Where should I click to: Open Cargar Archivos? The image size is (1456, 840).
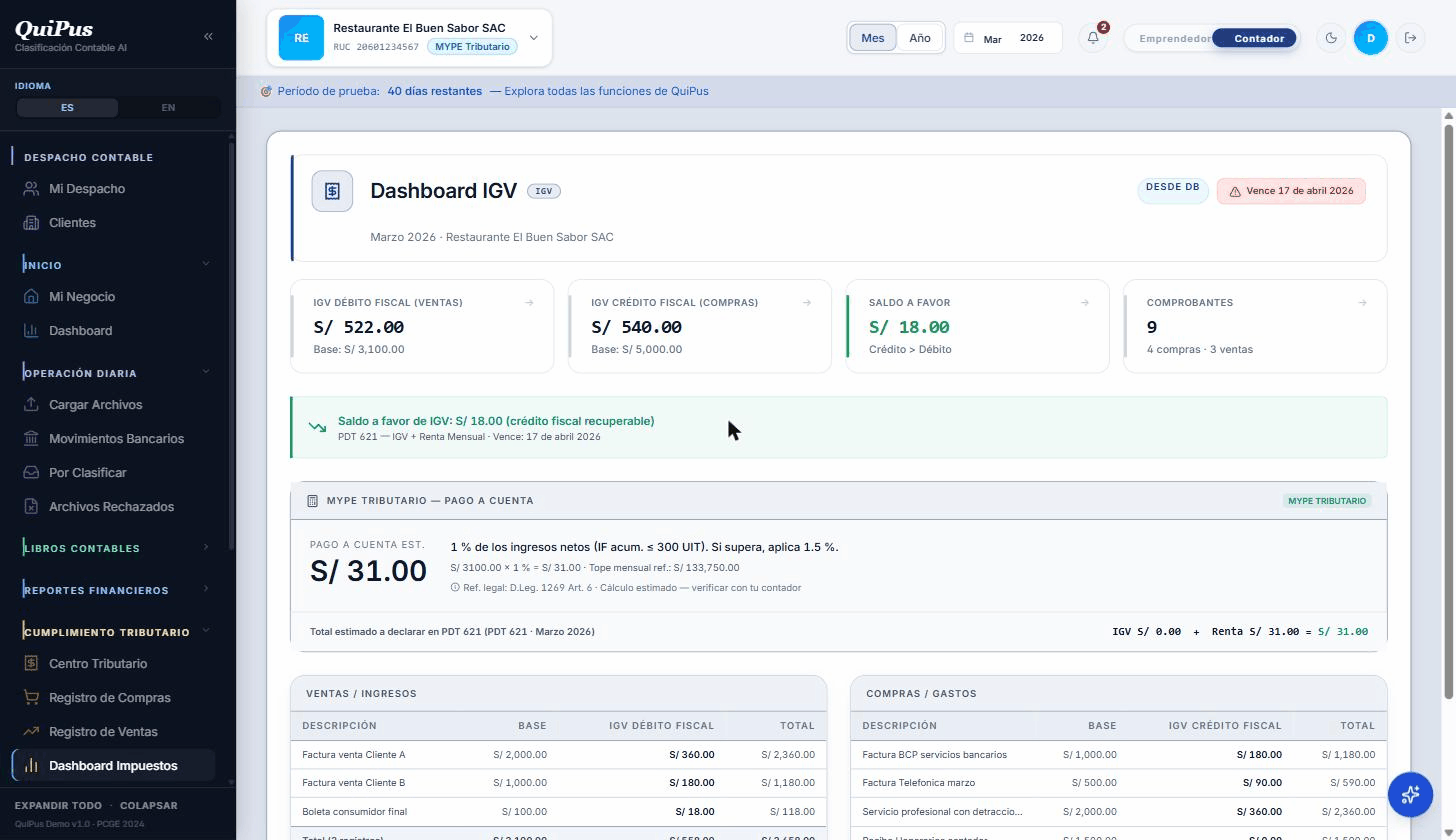click(112, 405)
